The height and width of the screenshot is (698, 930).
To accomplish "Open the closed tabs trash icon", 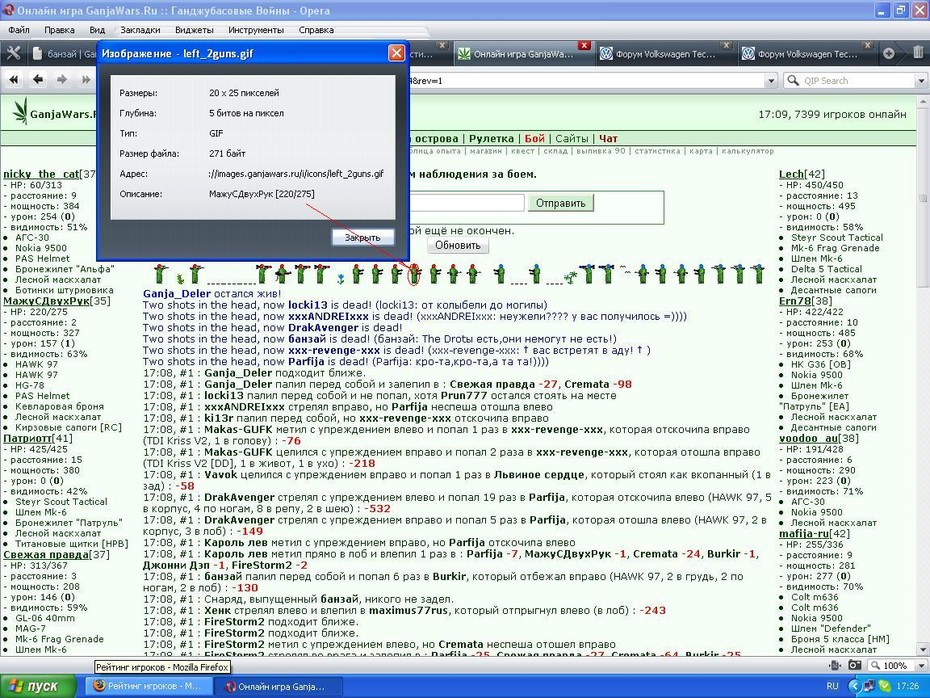I will coord(918,53).
